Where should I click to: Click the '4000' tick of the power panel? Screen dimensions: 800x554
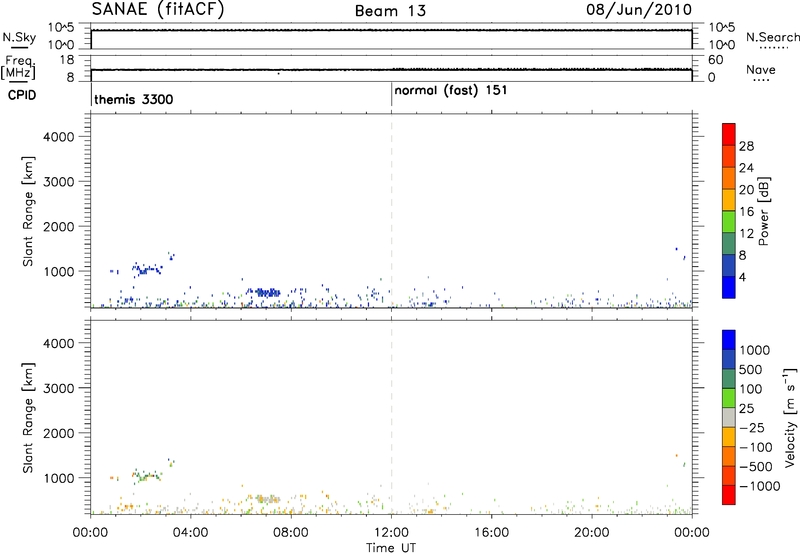click(59, 137)
